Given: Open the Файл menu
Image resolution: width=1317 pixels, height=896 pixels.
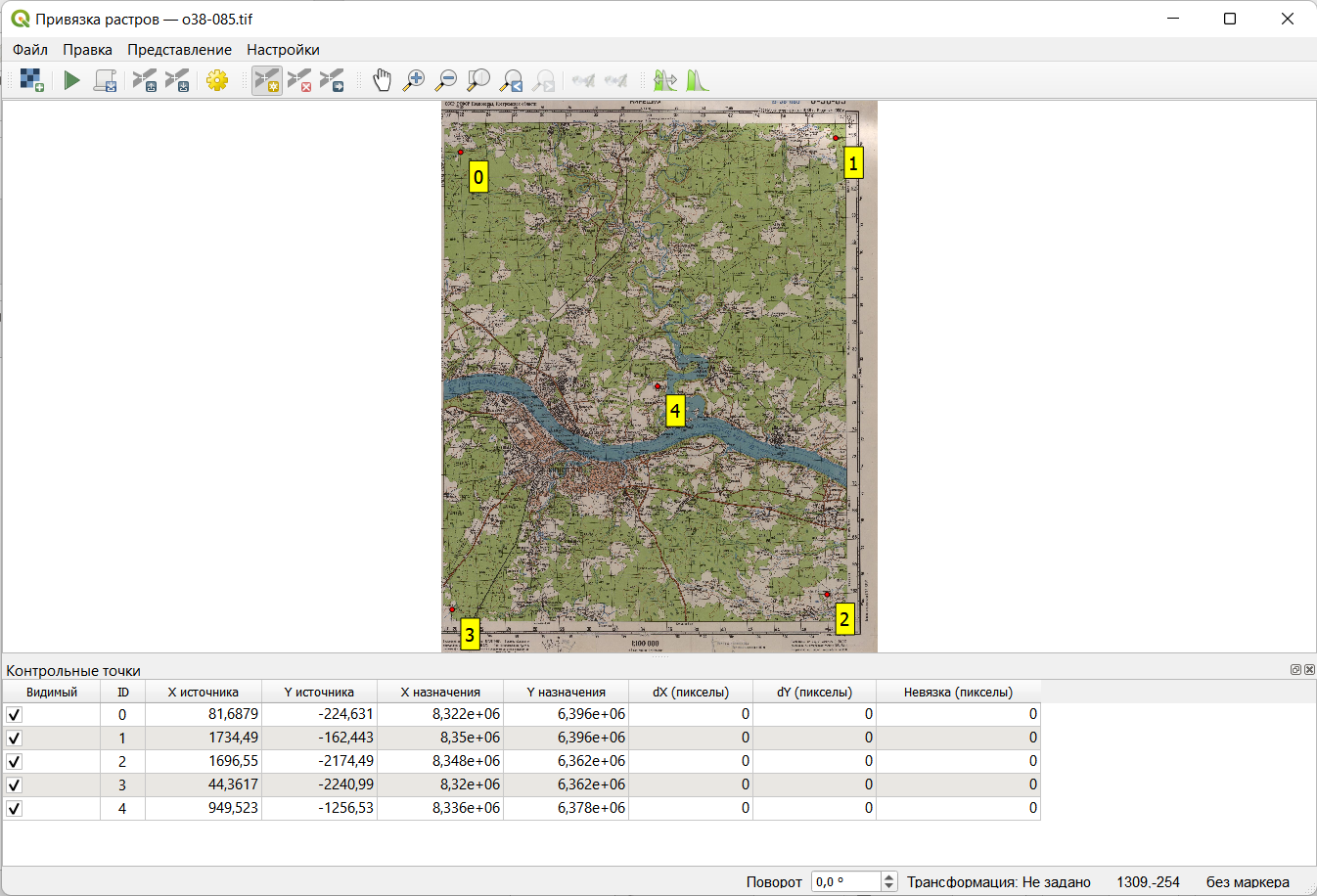Looking at the screenshot, I should coord(30,50).
